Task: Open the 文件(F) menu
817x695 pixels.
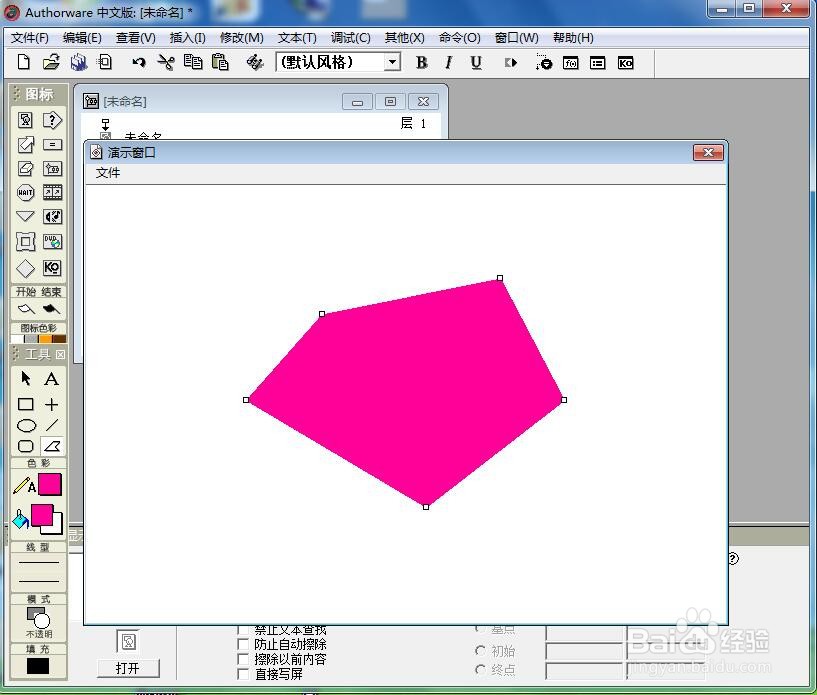Action: pos(30,38)
